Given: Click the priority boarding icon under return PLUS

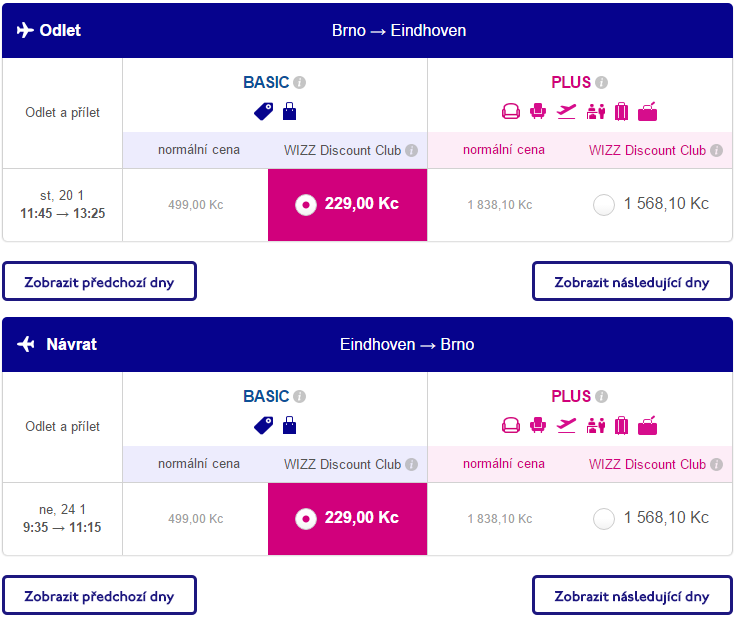Looking at the screenshot, I should click(596, 425).
